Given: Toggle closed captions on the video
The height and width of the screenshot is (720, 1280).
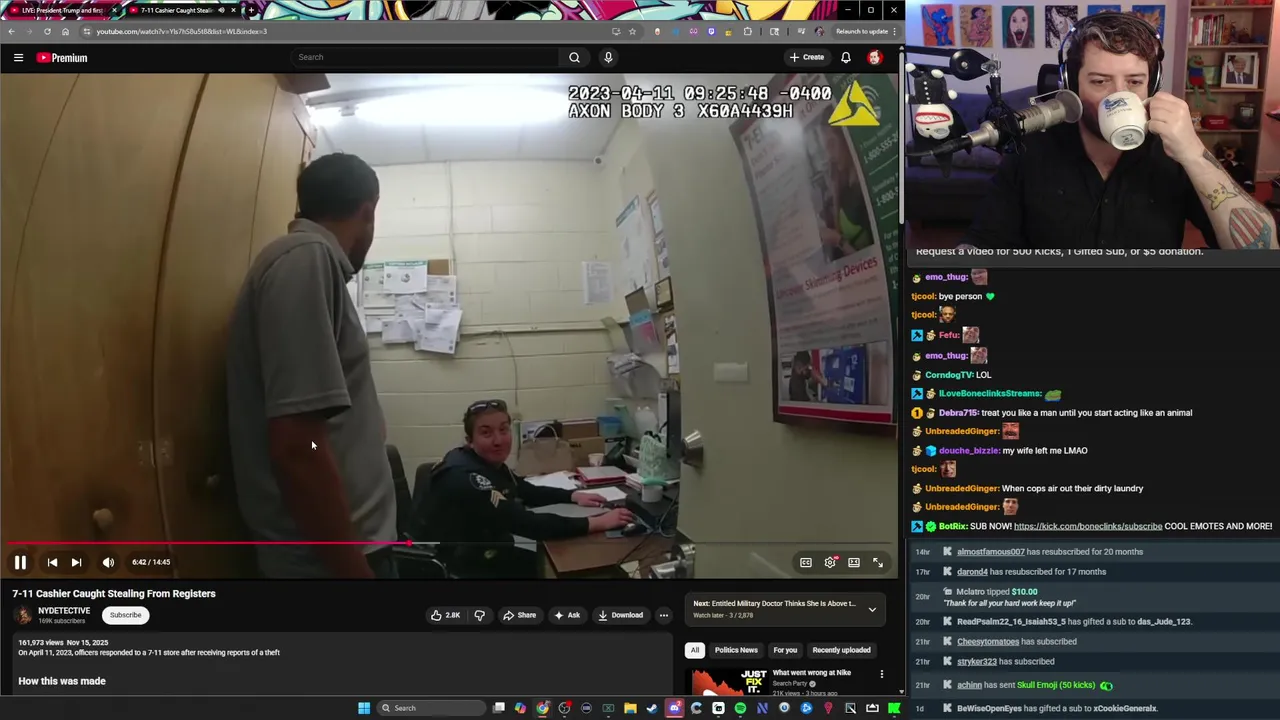Looking at the screenshot, I should tap(805, 562).
